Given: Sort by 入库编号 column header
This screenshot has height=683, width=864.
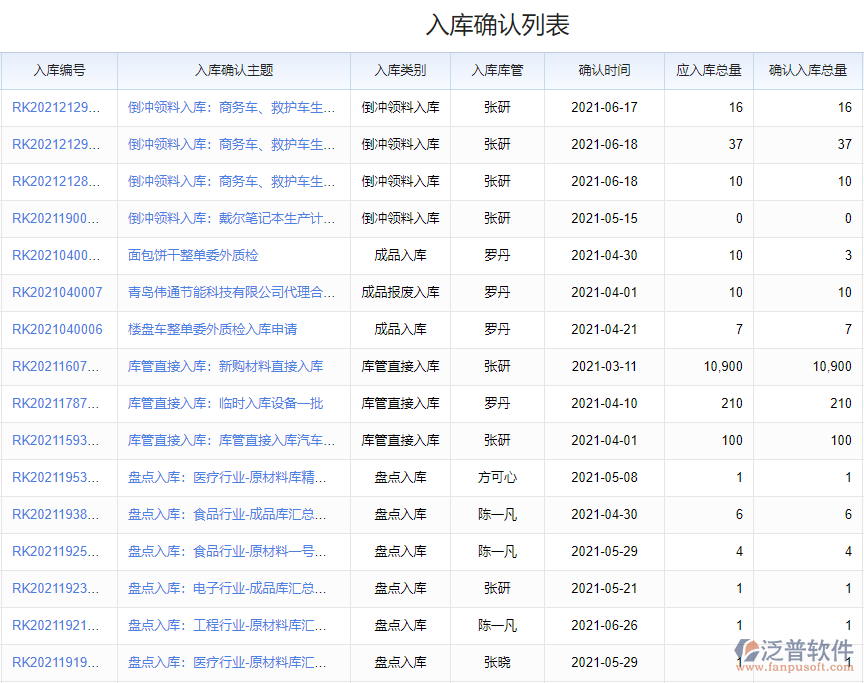Looking at the screenshot, I should pyautogui.click(x=59, y=71).
